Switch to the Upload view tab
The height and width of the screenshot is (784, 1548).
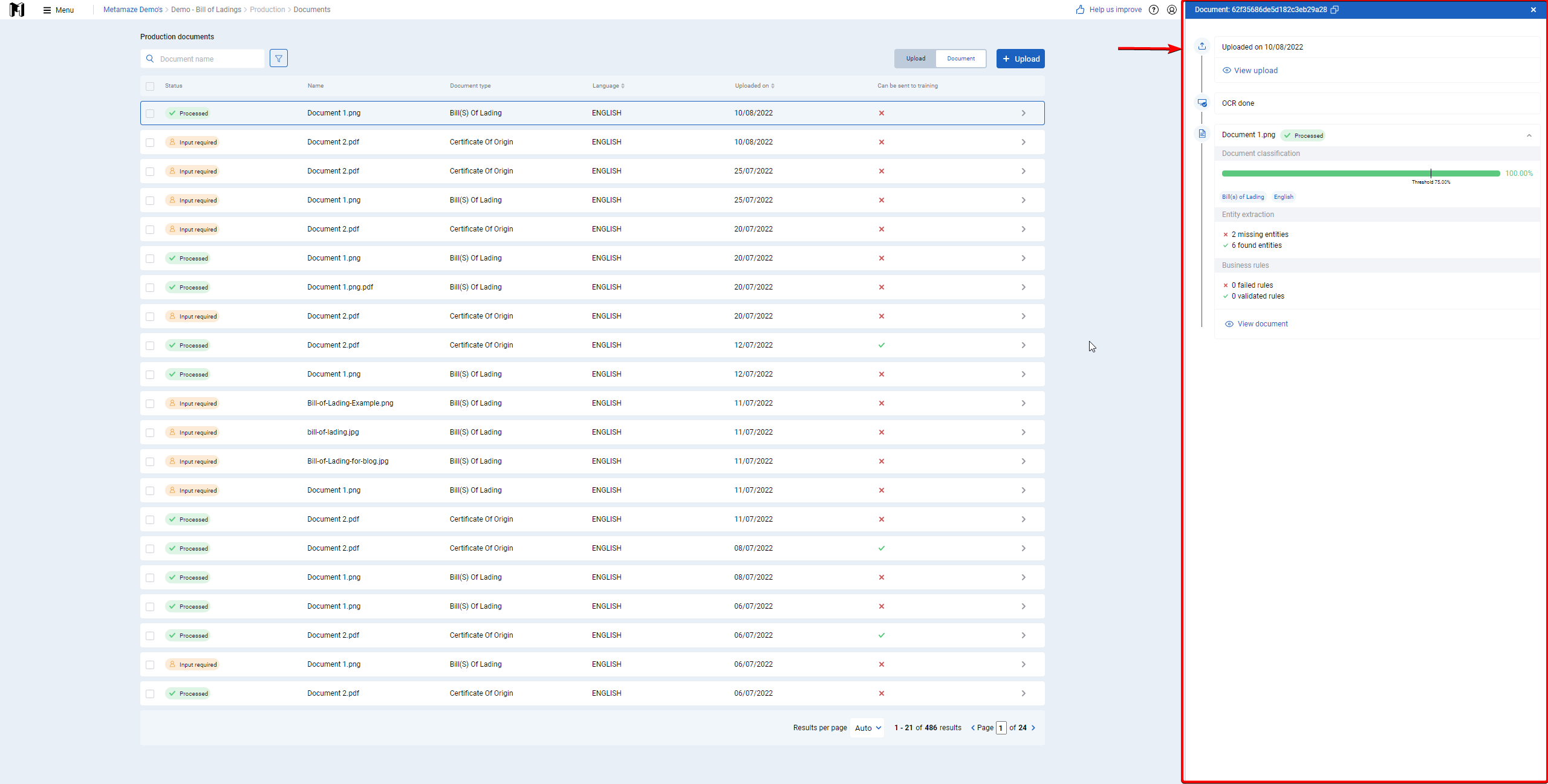[x=915, y=59]
